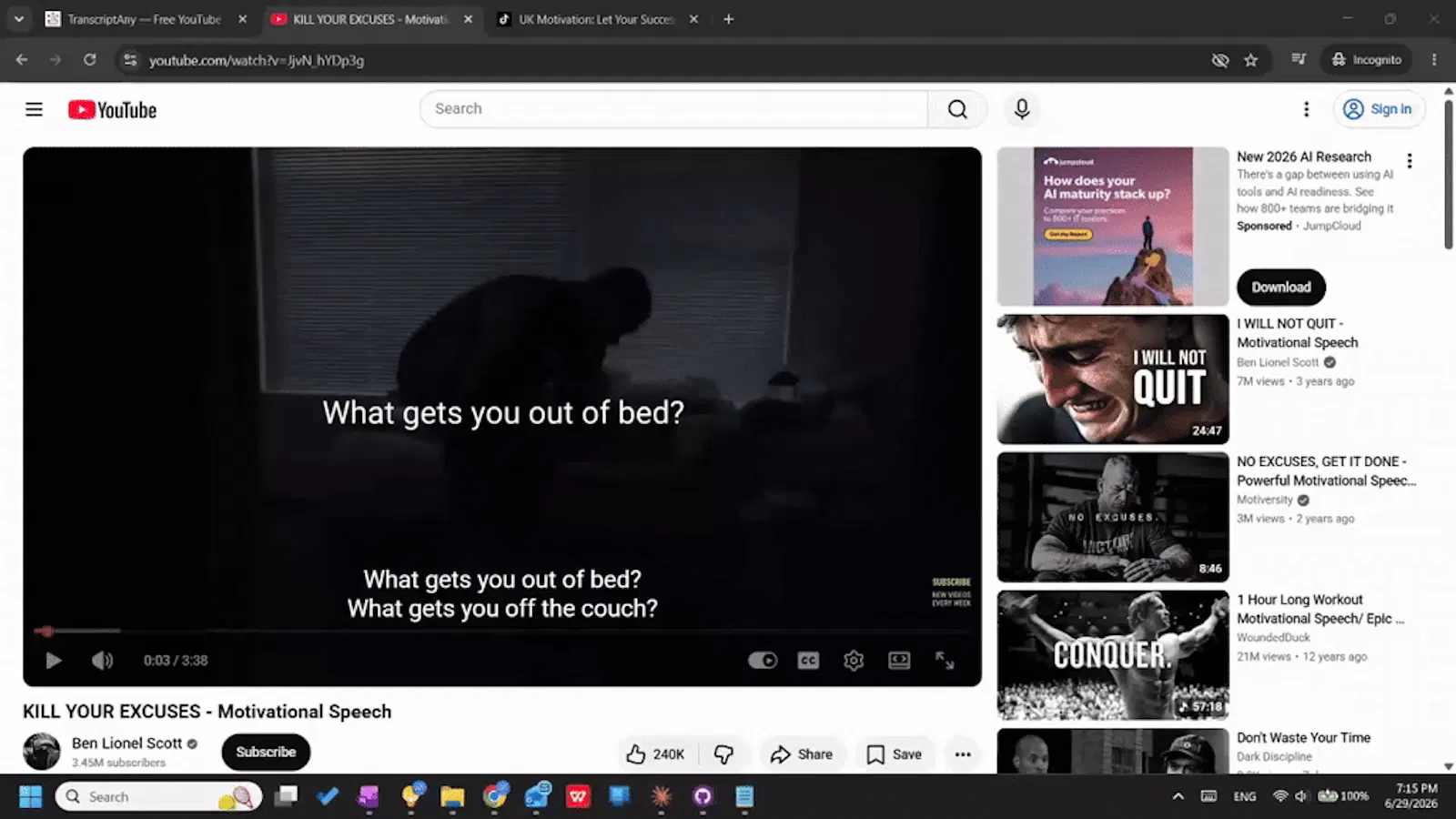
Task: Toggle closed captions (CC)
Action: click(808, 661)
